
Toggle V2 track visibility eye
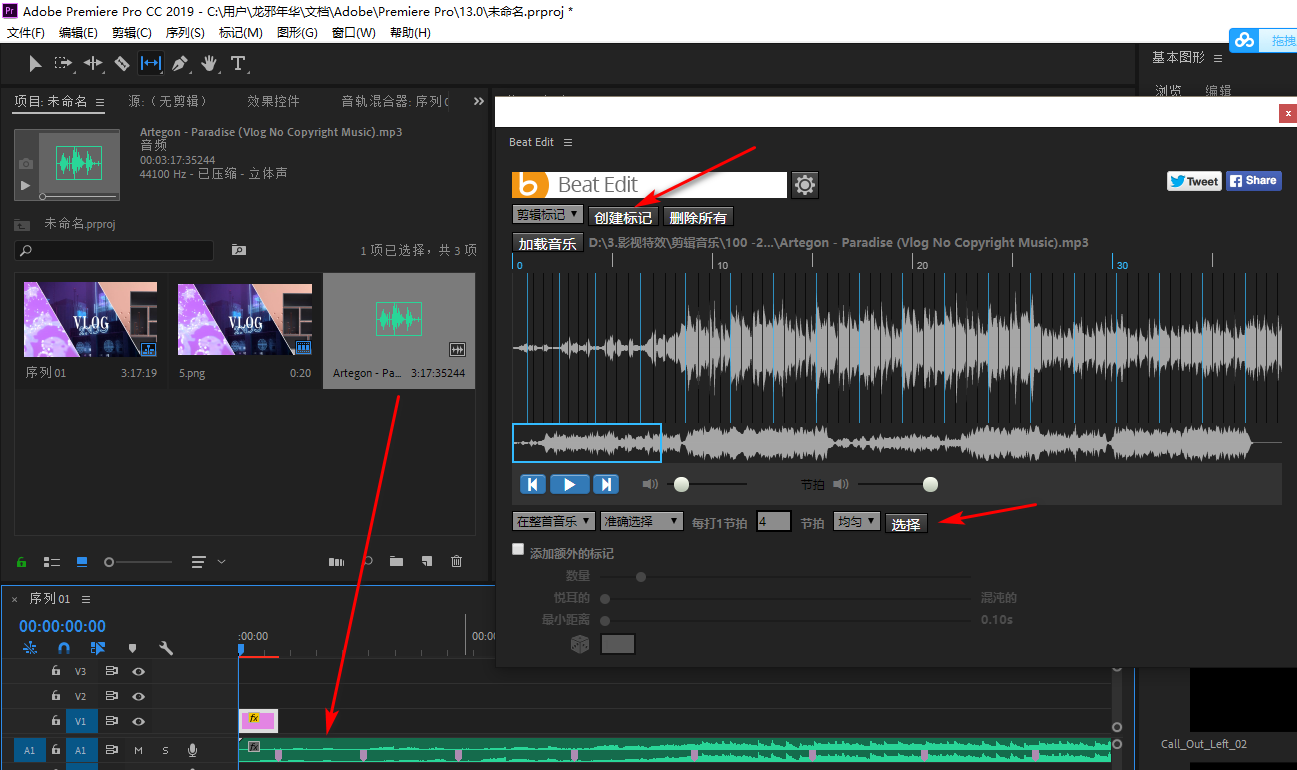139,697
